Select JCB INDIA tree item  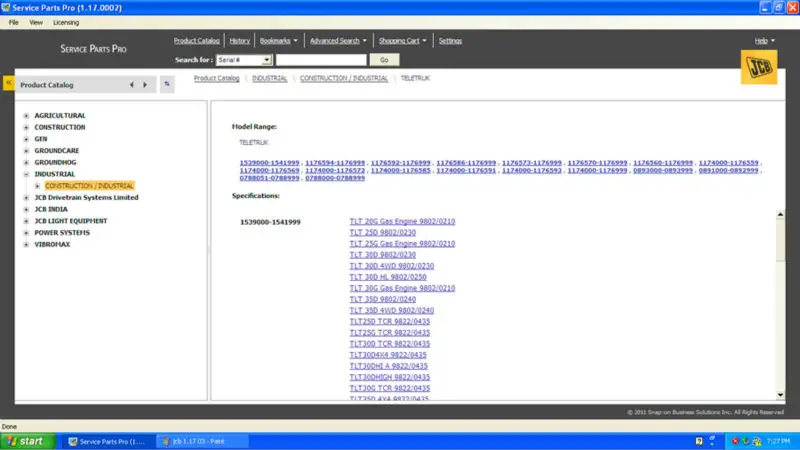[51, 209]
